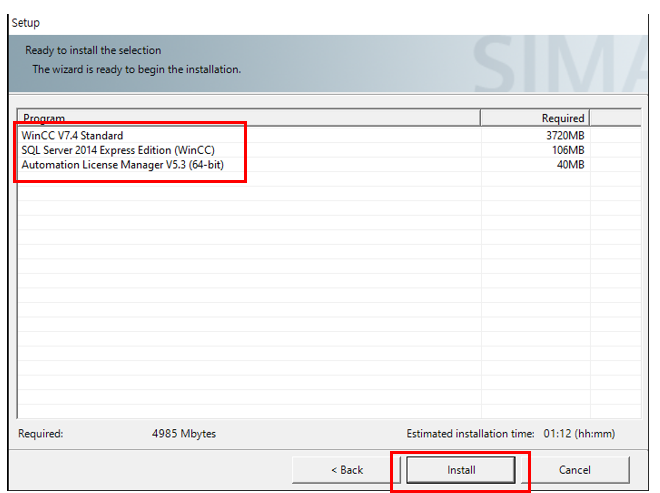Select Automation License Manager V5.3 row
The height and width of the screenshot is (493, 660).
330,165
